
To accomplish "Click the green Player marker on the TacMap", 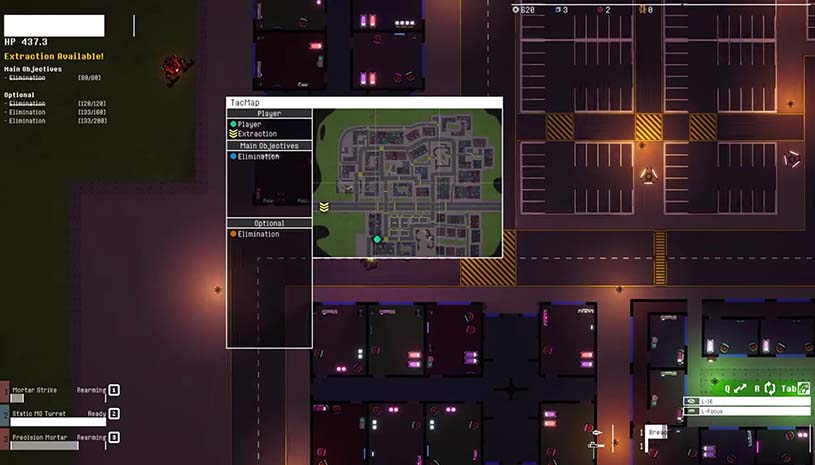I will (x=377, y=239).
